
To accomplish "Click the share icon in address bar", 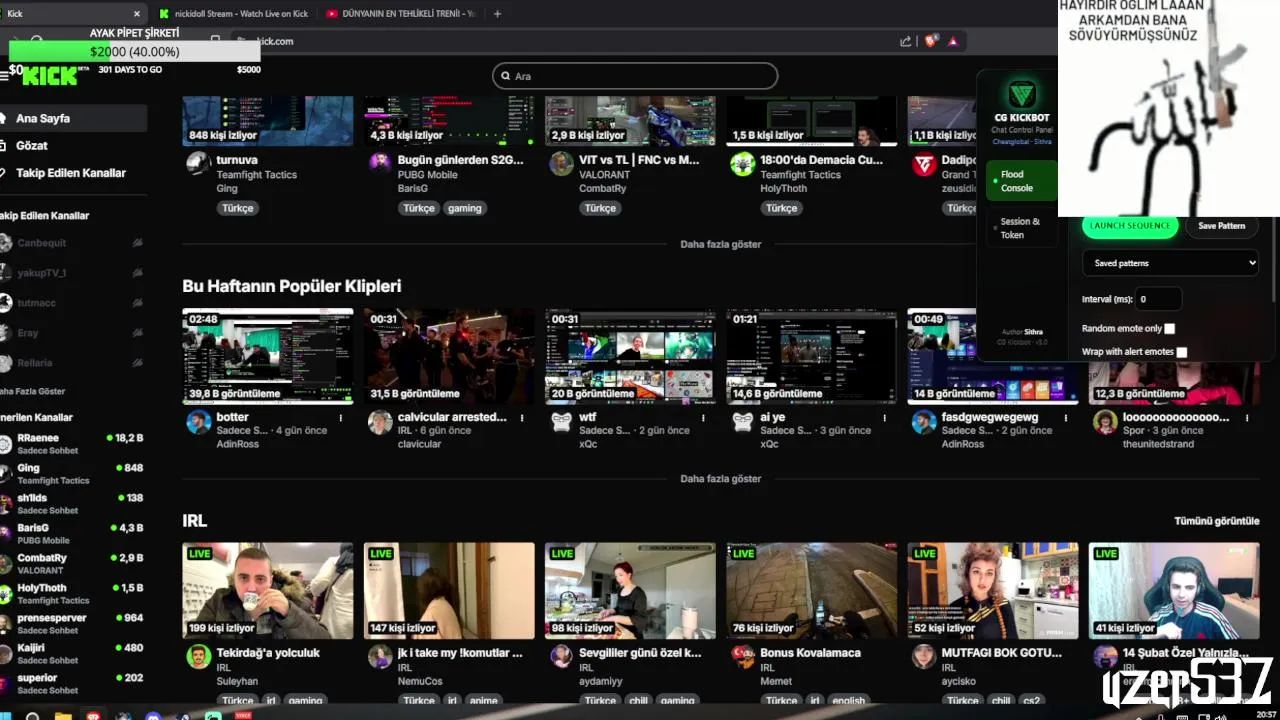I will pos(905,41).
